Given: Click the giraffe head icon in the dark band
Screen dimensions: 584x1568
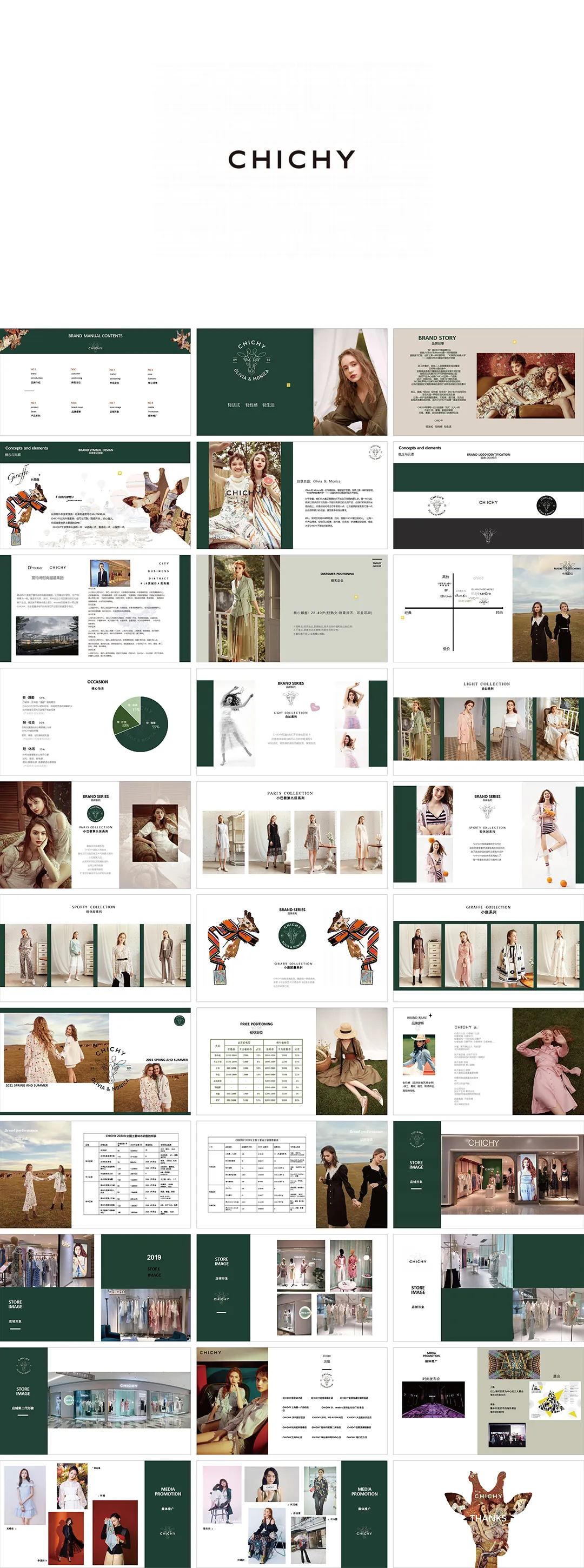Looking at the screenshot, I should pos(488,536).
